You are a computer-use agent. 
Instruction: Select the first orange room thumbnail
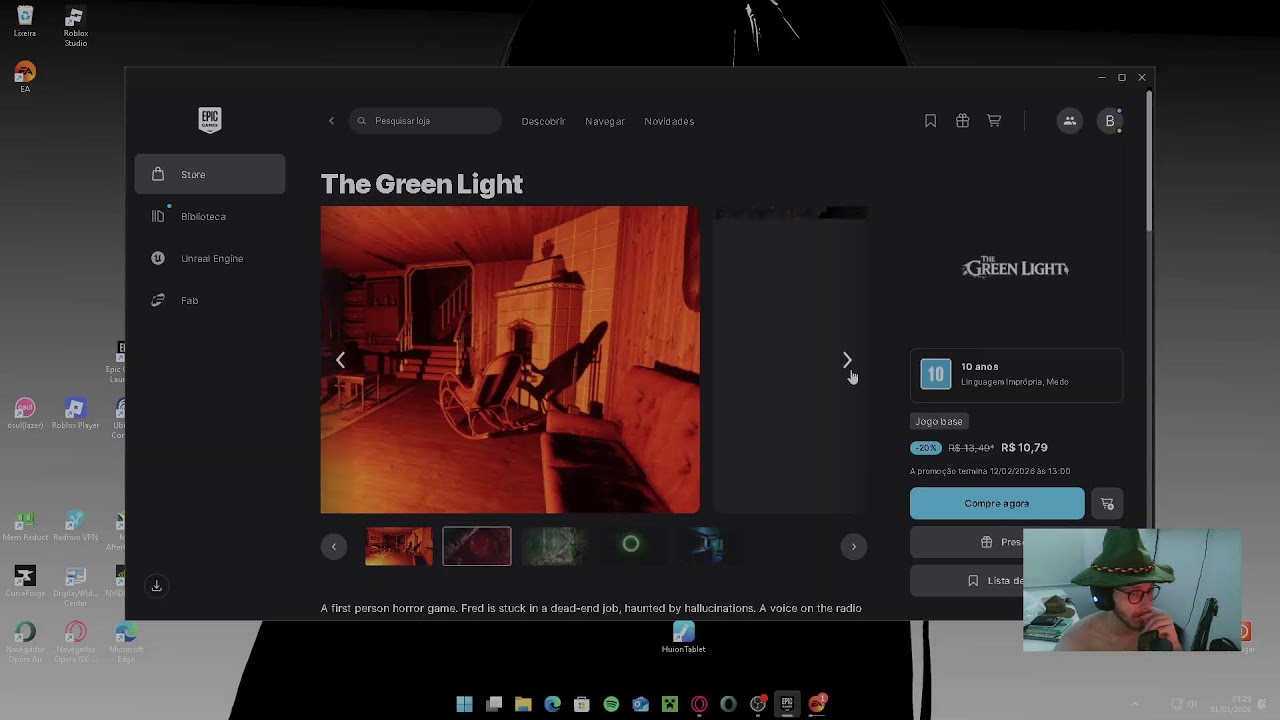click(x=399, y=546)
